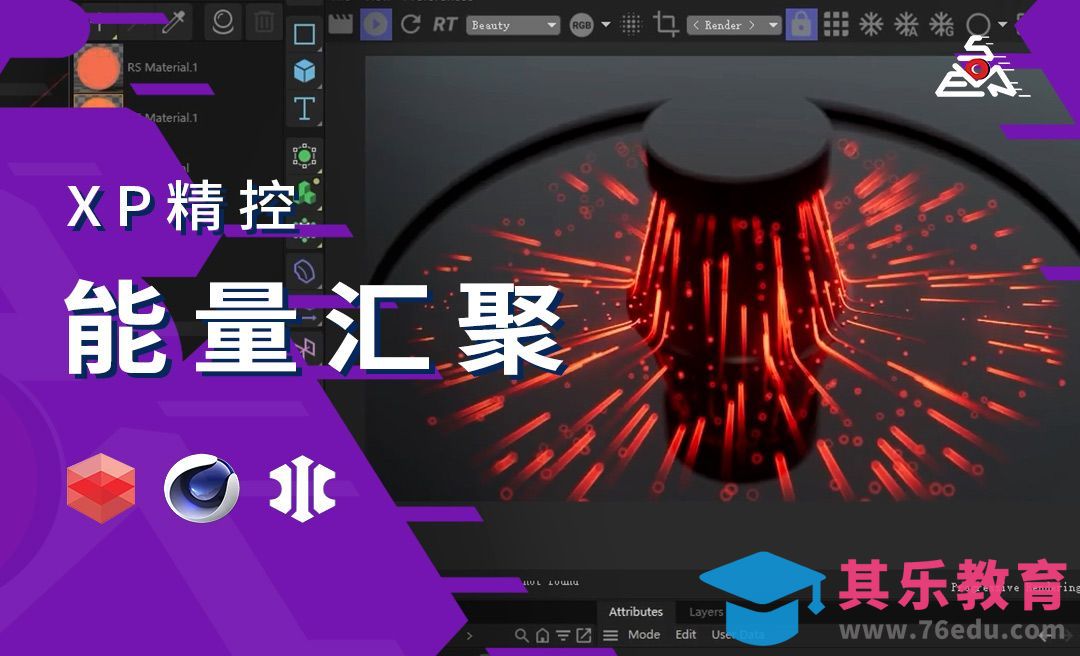
Task: Select the Cube primitive tool
Action: click(305, 68)
